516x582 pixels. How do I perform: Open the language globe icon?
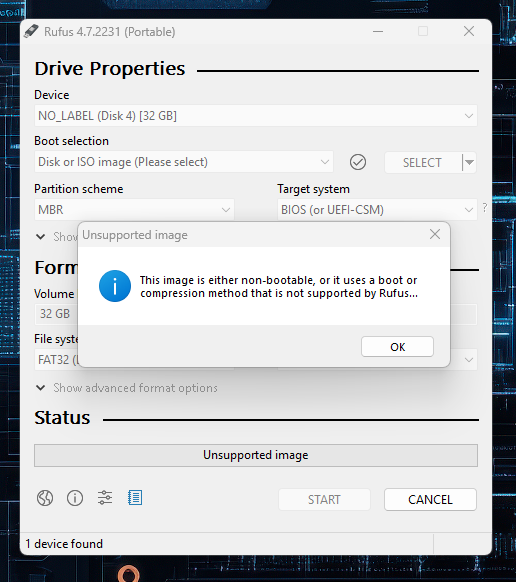click(x=45, y=498)
